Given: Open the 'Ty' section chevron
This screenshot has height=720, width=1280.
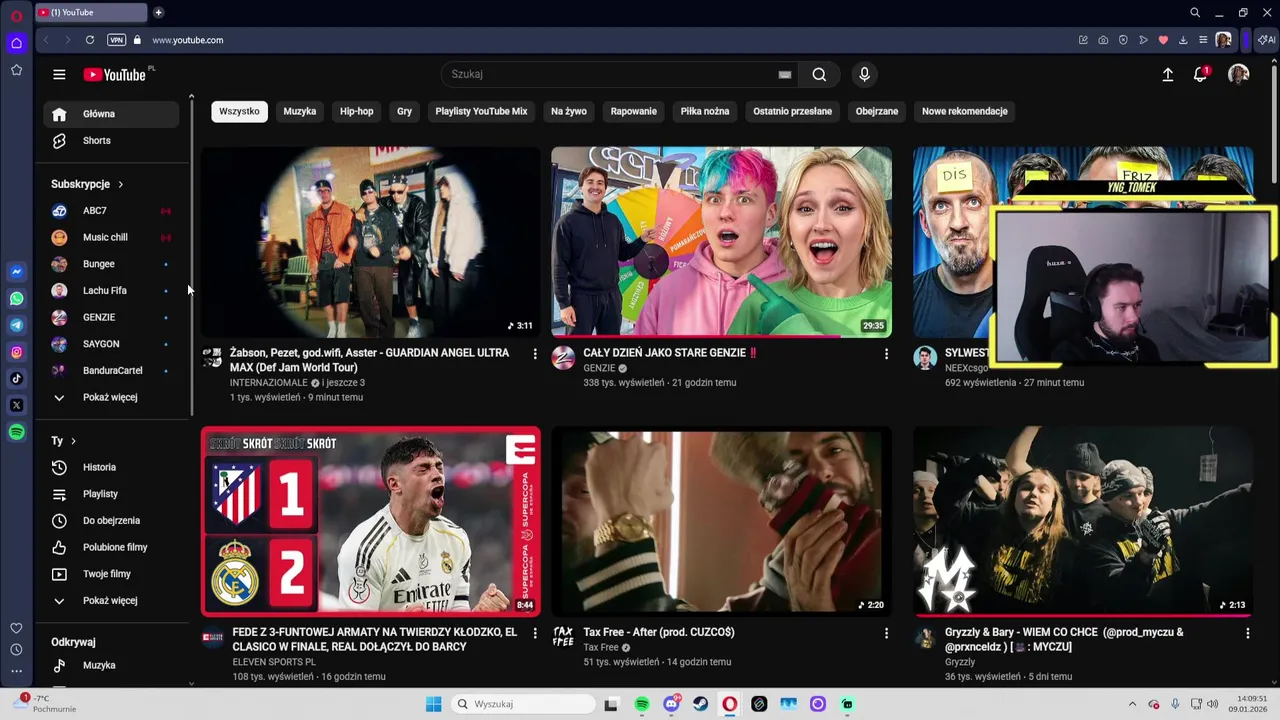Looking at the screenshot, I should pos(73,441).
